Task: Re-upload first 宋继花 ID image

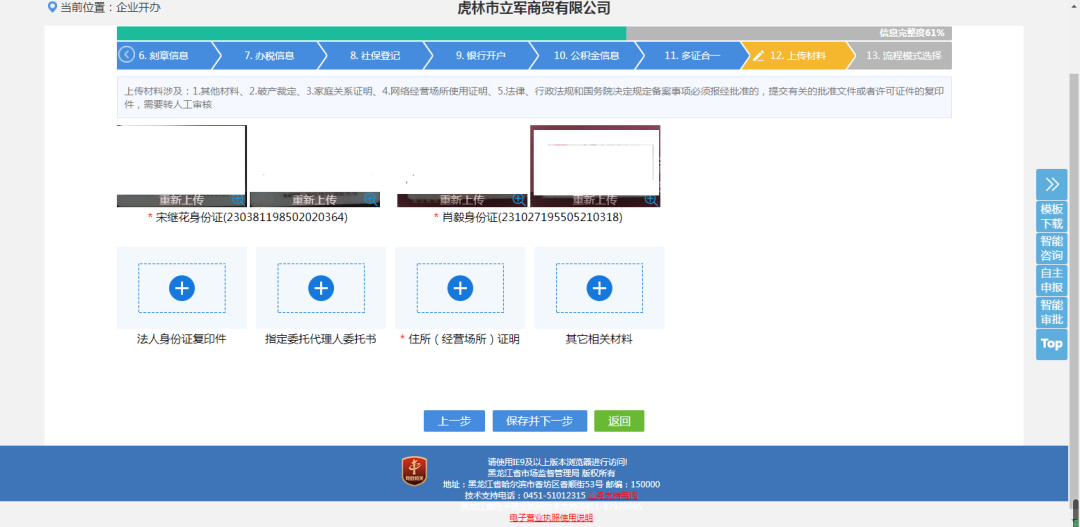Action: tap(182, 200)
